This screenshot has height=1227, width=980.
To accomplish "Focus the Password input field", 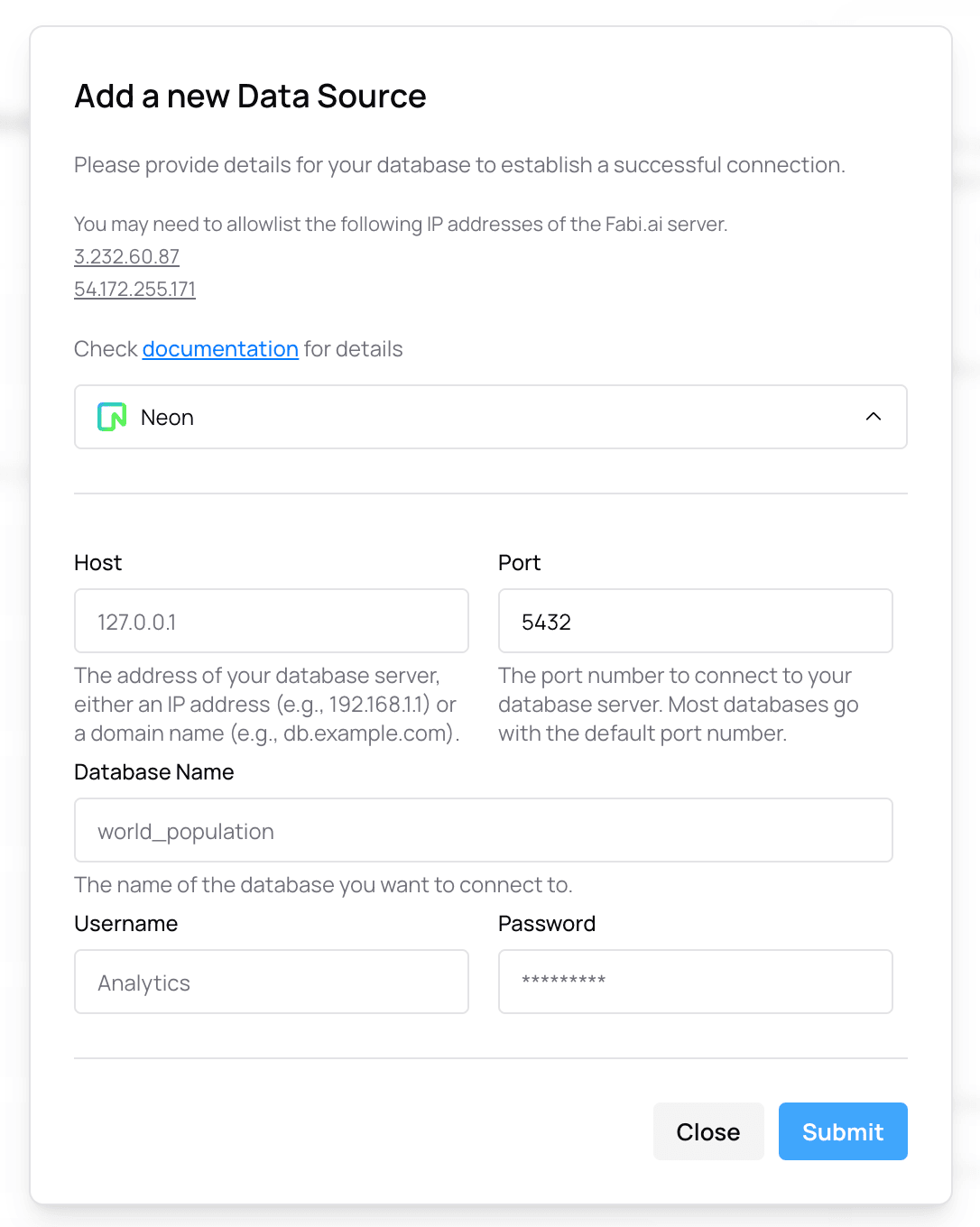I will [695, 983].
